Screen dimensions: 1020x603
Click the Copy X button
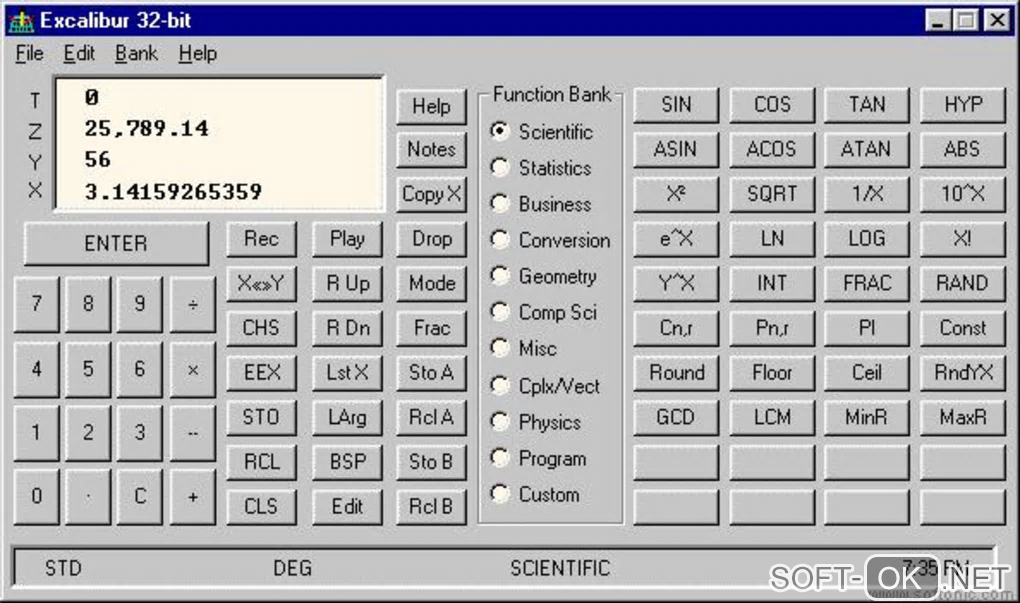[431, 194]
